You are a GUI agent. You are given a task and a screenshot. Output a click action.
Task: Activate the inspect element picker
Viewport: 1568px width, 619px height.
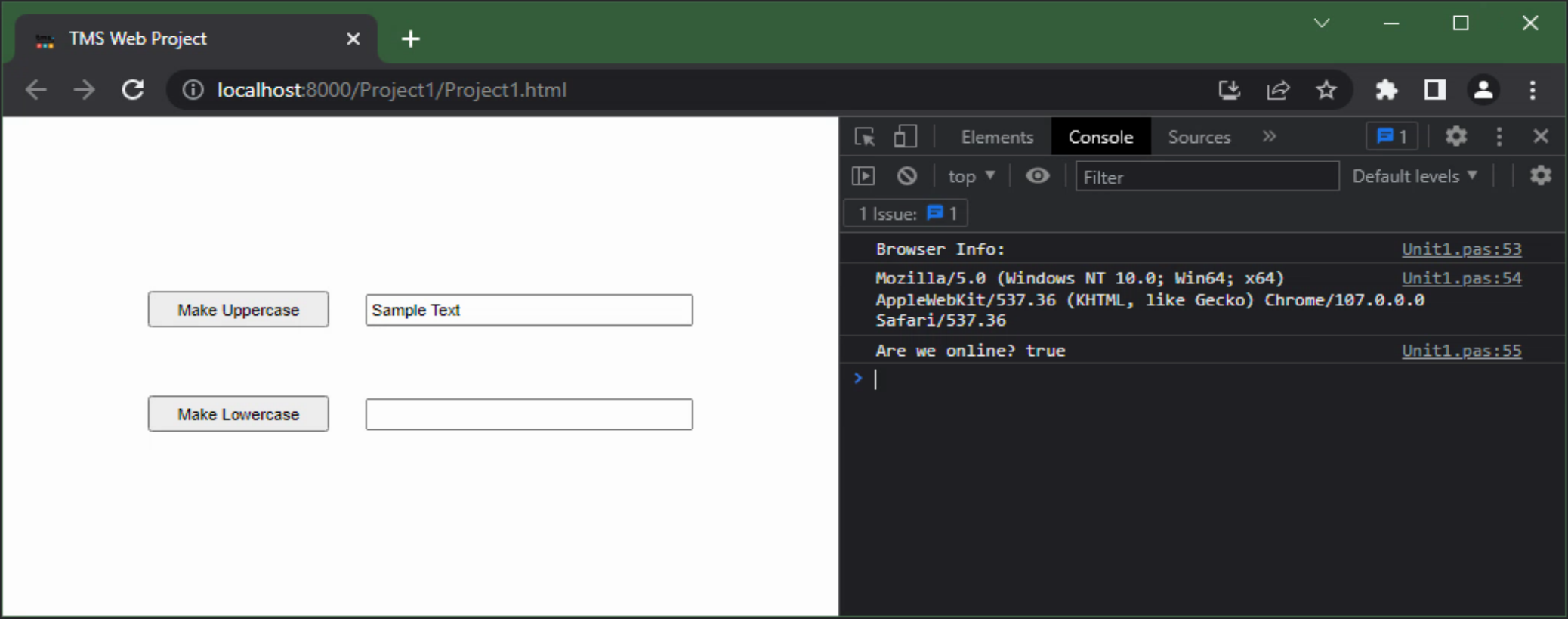(865, 137)
